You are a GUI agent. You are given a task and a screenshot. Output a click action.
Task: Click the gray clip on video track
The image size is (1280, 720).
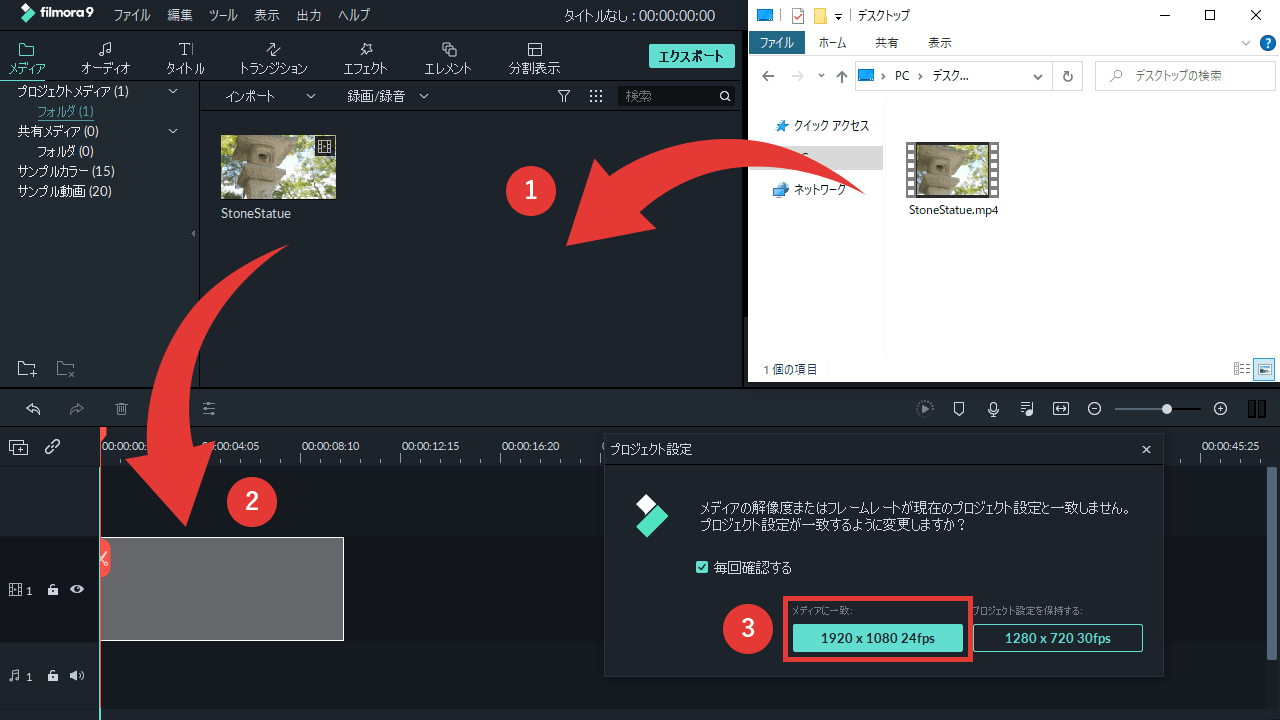click(x=222, y=589)
